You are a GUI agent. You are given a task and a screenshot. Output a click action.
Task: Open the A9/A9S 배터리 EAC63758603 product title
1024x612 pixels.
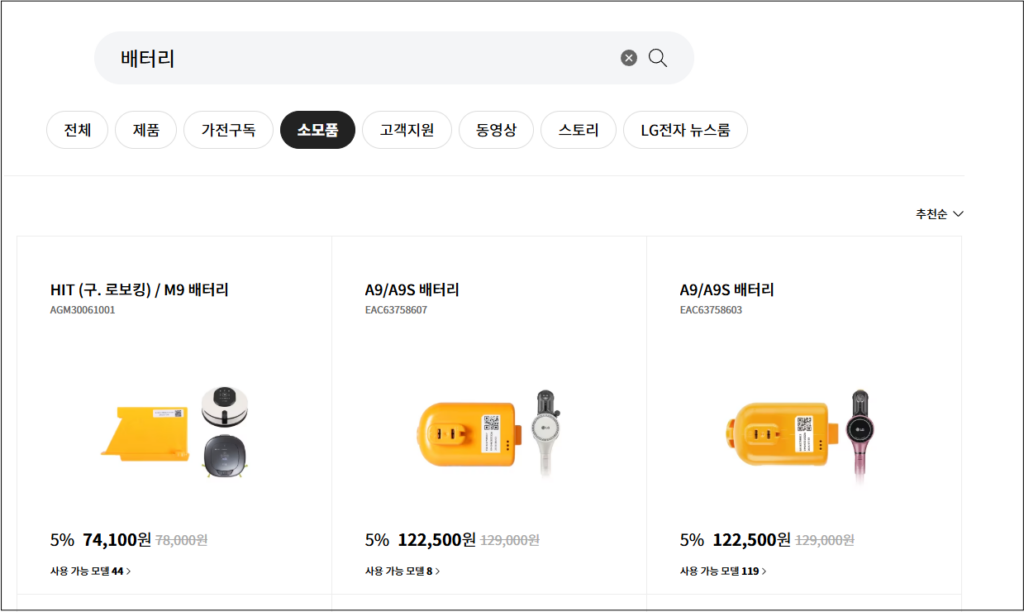coord(727,289)
